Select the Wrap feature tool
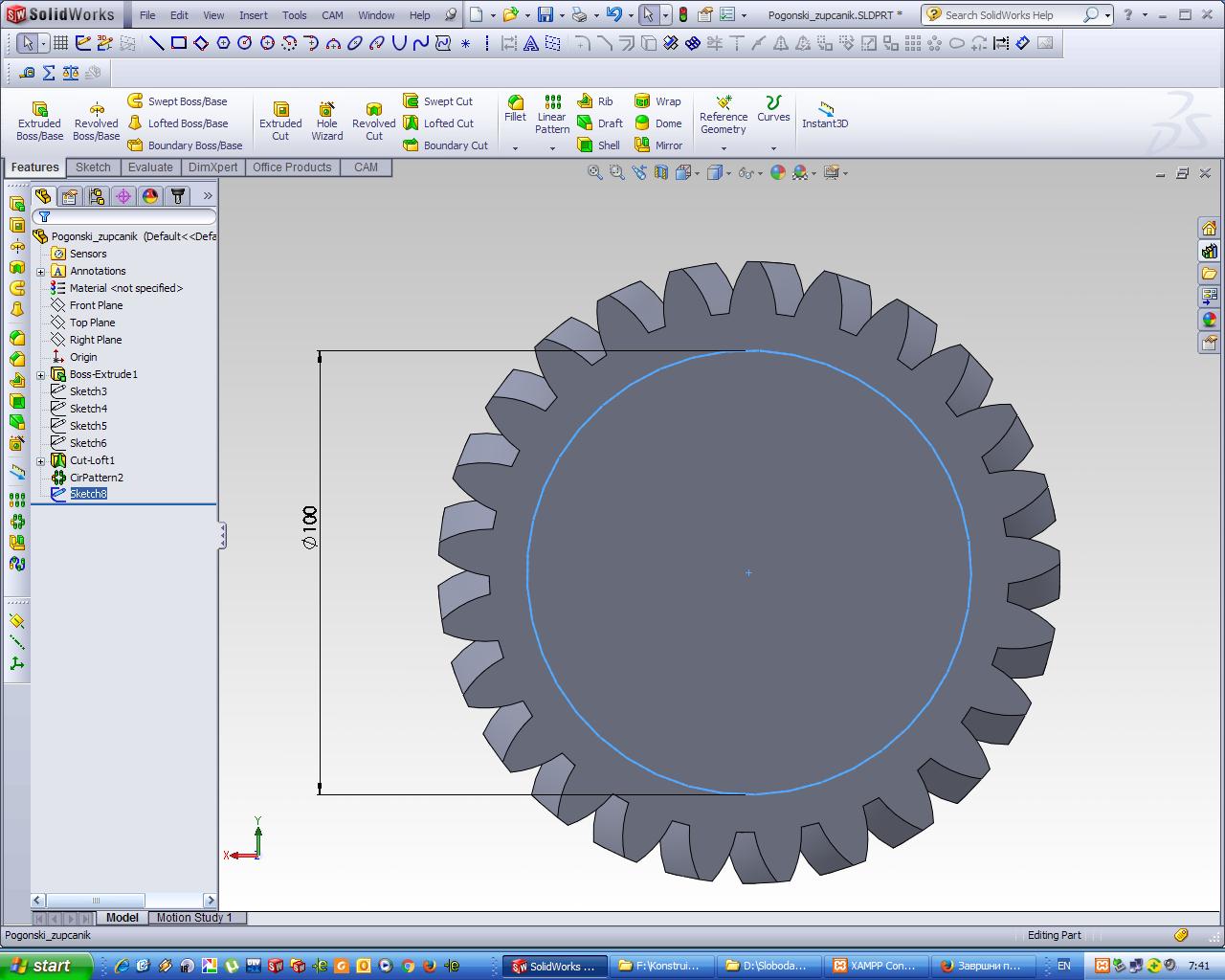This screenshot has height=980, width=1225. 657,101
